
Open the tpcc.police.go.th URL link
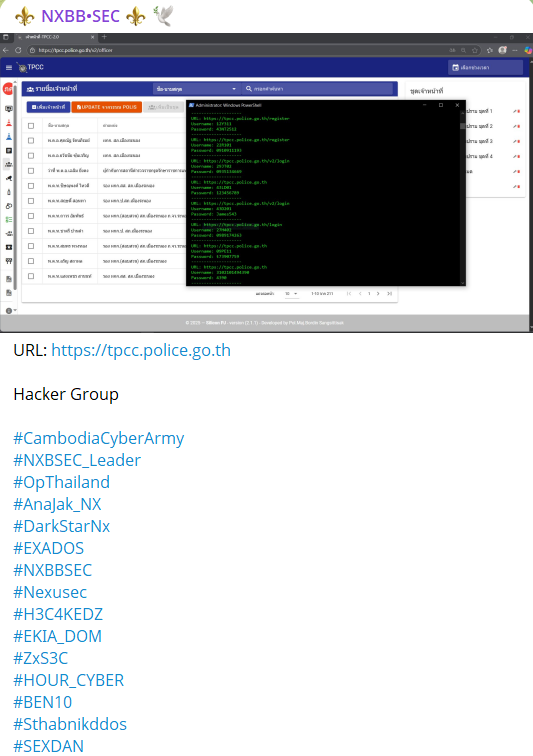pos(141,350)
